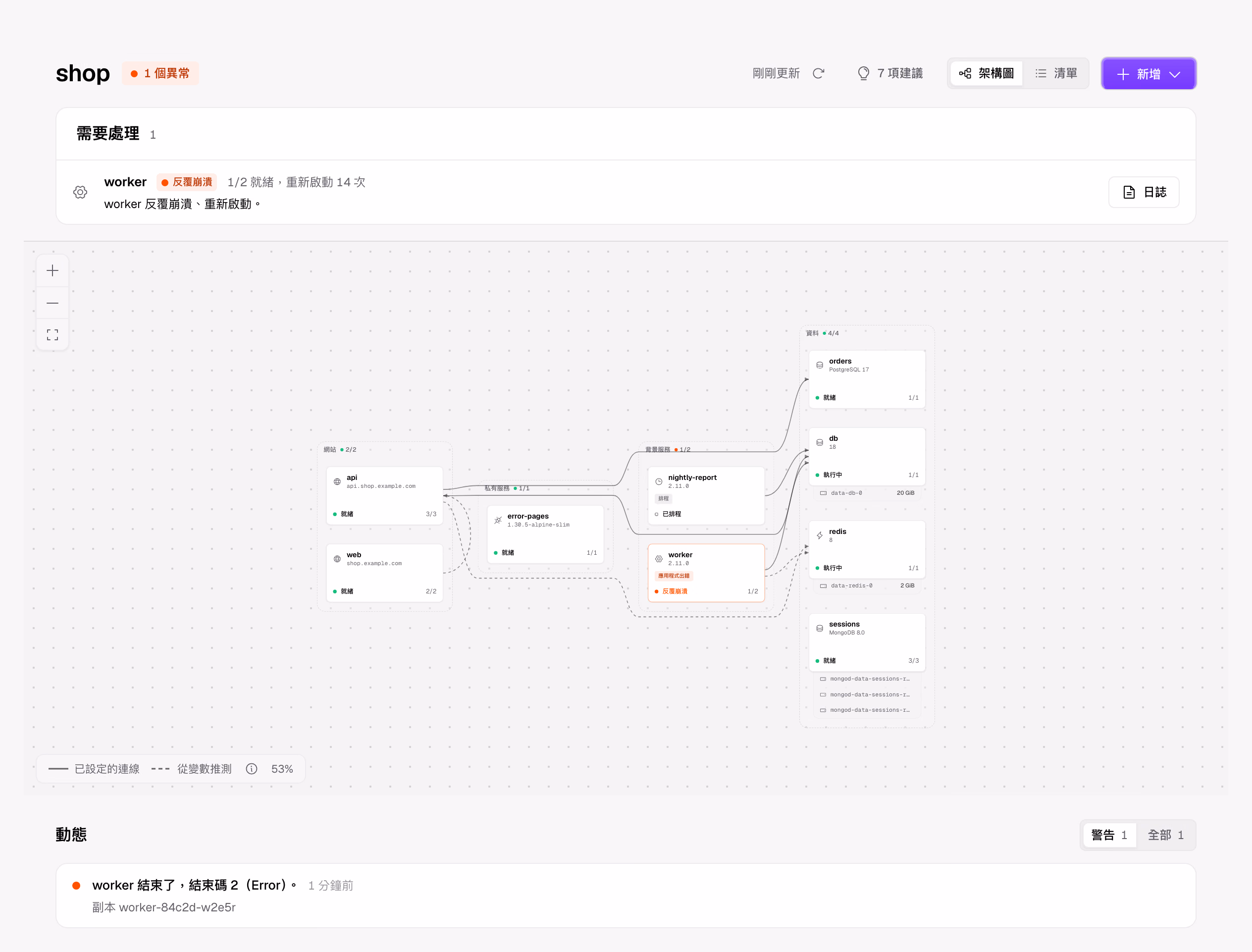This screenshot has height=952, width=1252.
Task: Click the nightly-report clock icon
Action: pos(659,481)
